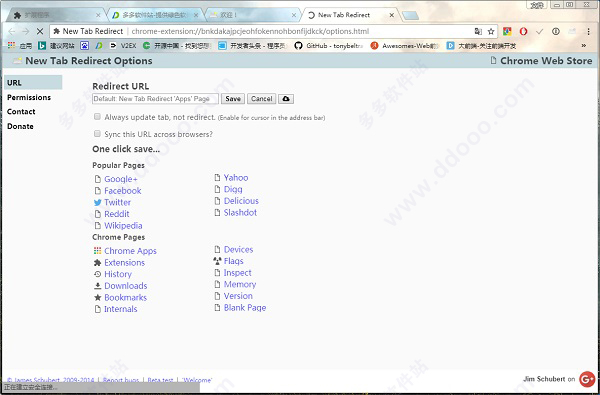Open the Apps shortcut in bookmarks bar
Viewport: 600px width, 395px height.
[x=20, y=46]
